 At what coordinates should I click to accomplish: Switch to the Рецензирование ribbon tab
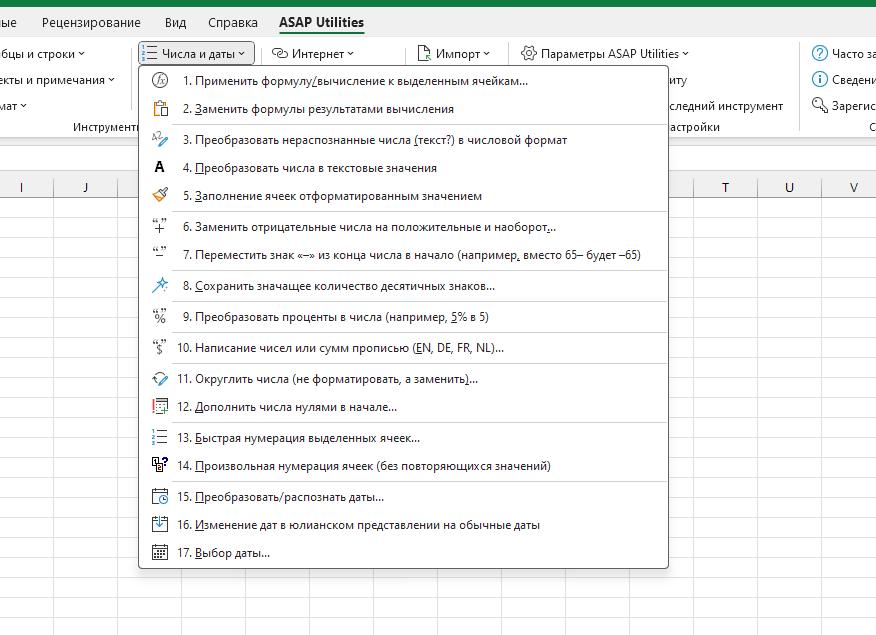pyautogui.click(x=91, y=22)
